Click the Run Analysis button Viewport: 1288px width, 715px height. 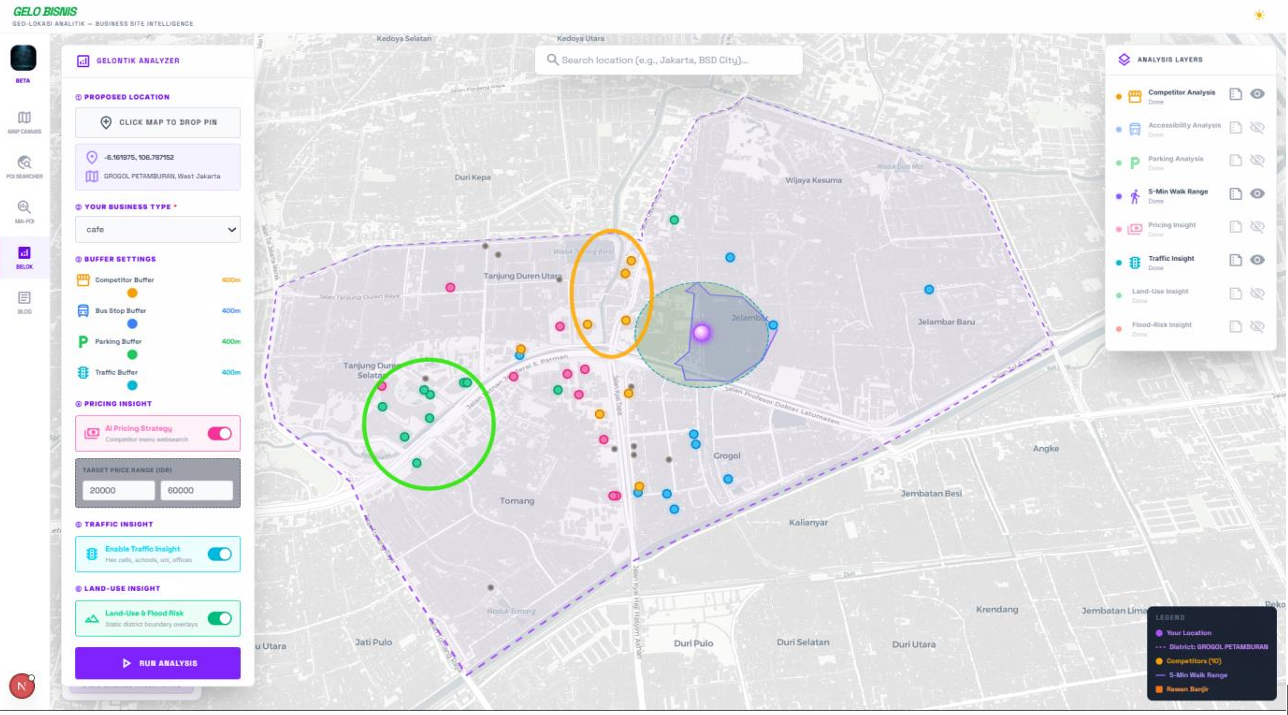coord(158,663)
